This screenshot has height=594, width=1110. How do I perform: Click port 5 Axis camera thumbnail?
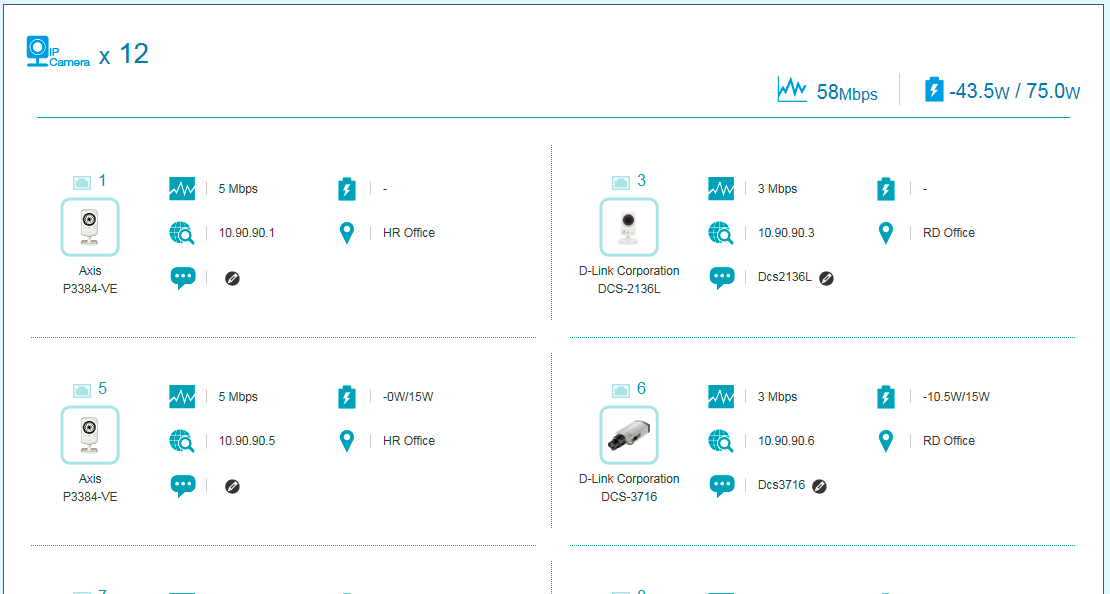90,435
